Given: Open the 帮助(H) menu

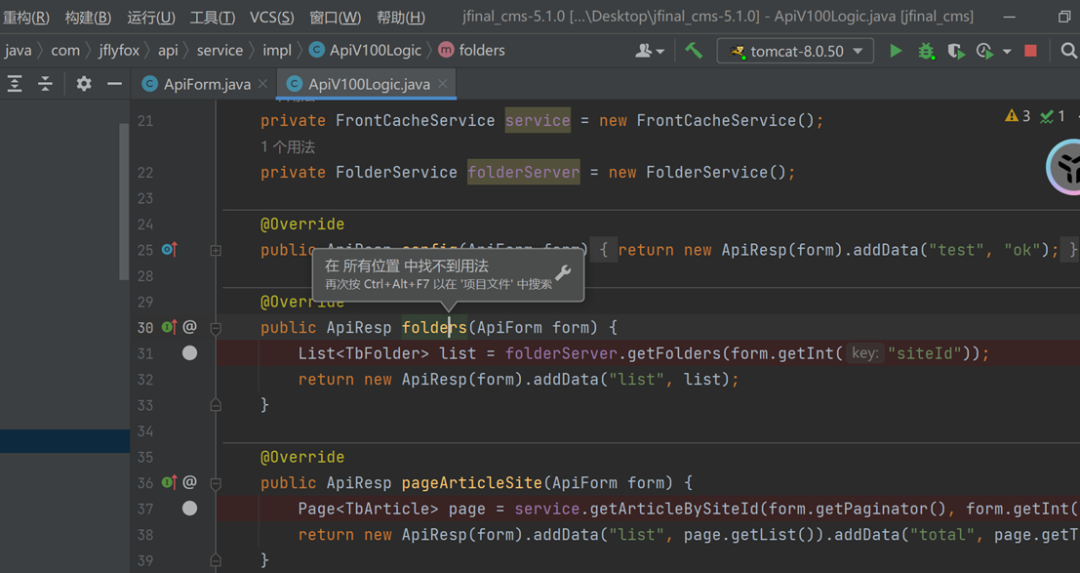Looking at the screenshot, I should 400,17.
